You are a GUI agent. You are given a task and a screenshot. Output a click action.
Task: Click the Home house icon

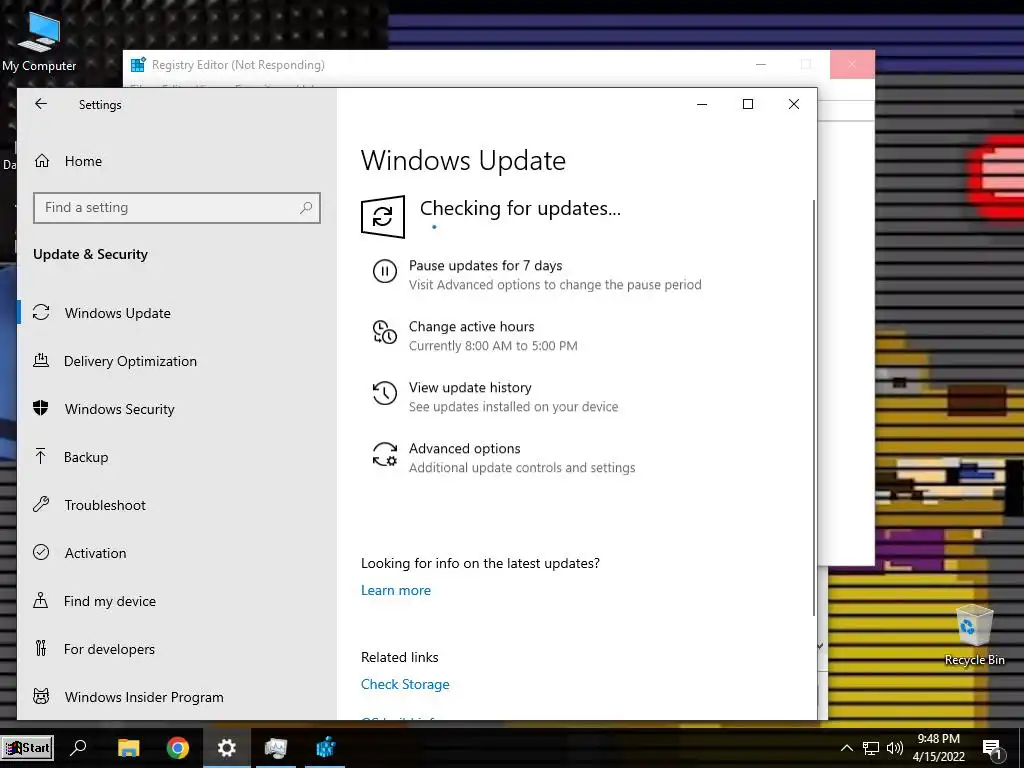pos(42,161)
